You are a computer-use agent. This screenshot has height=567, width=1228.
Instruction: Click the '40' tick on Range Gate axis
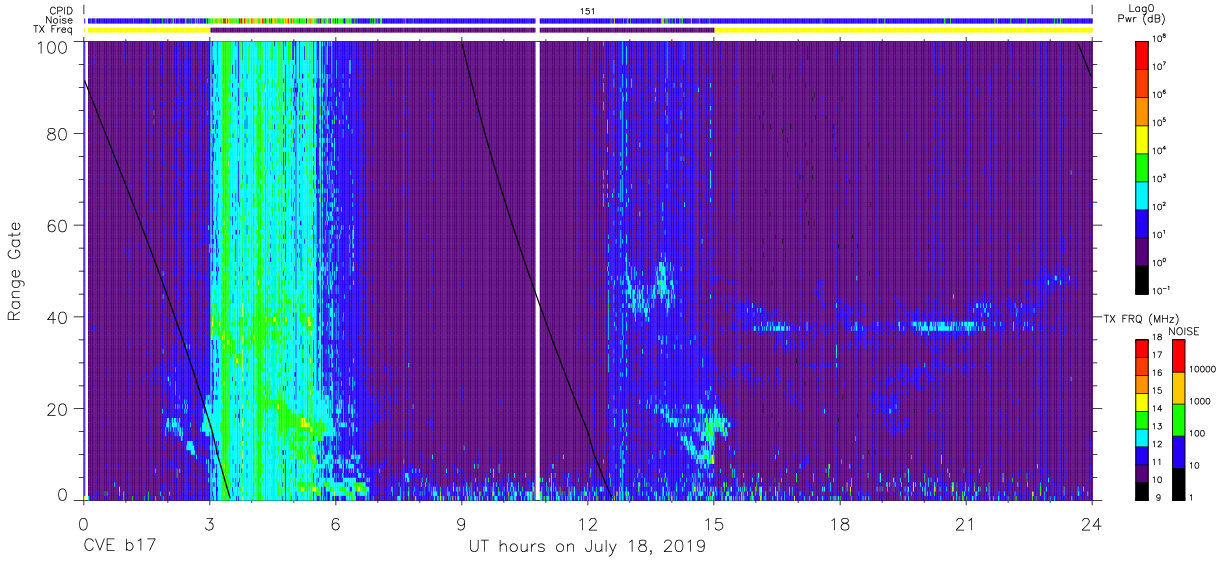click(x=58, y=317)
